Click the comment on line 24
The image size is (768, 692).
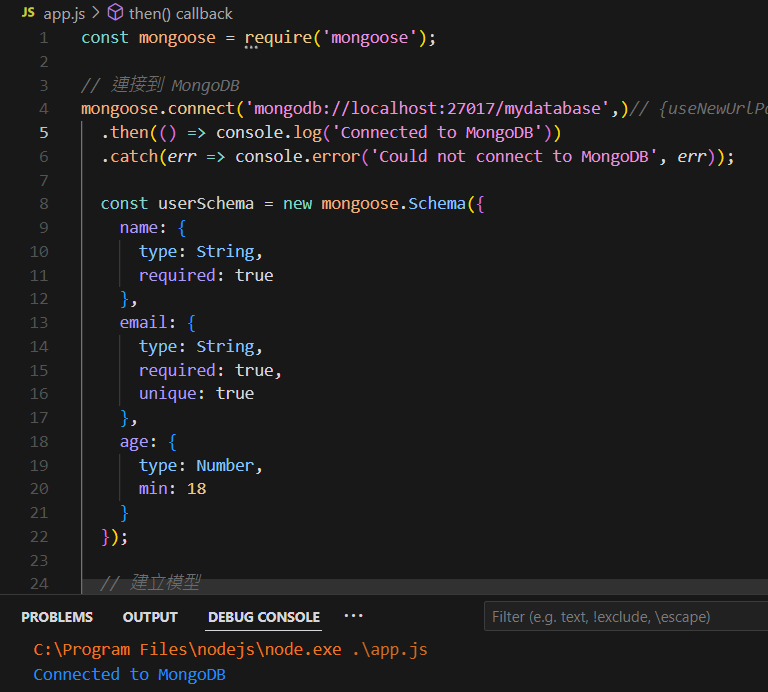pos(150,583)
